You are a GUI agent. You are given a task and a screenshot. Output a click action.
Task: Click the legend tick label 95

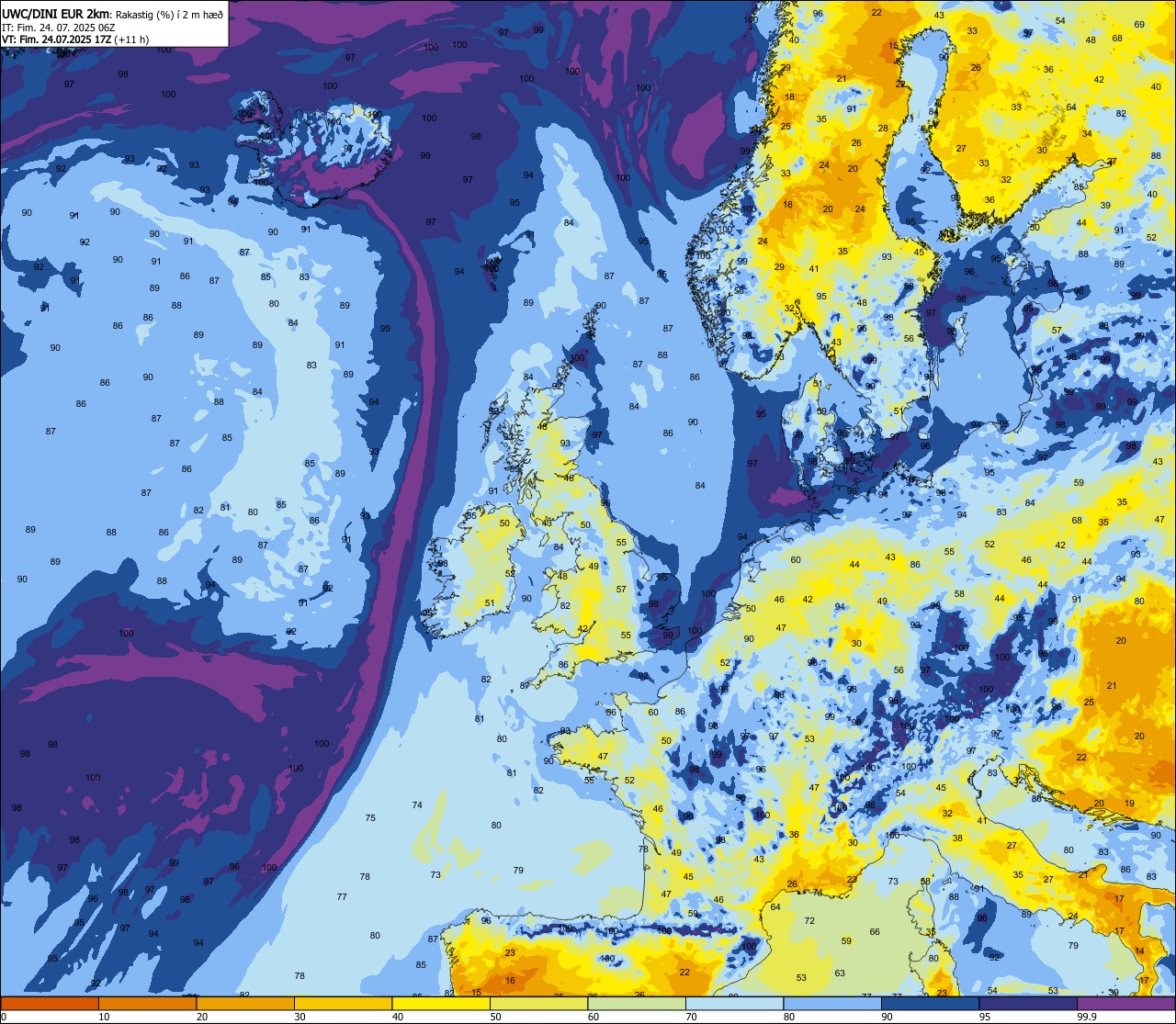[985, 1017]
